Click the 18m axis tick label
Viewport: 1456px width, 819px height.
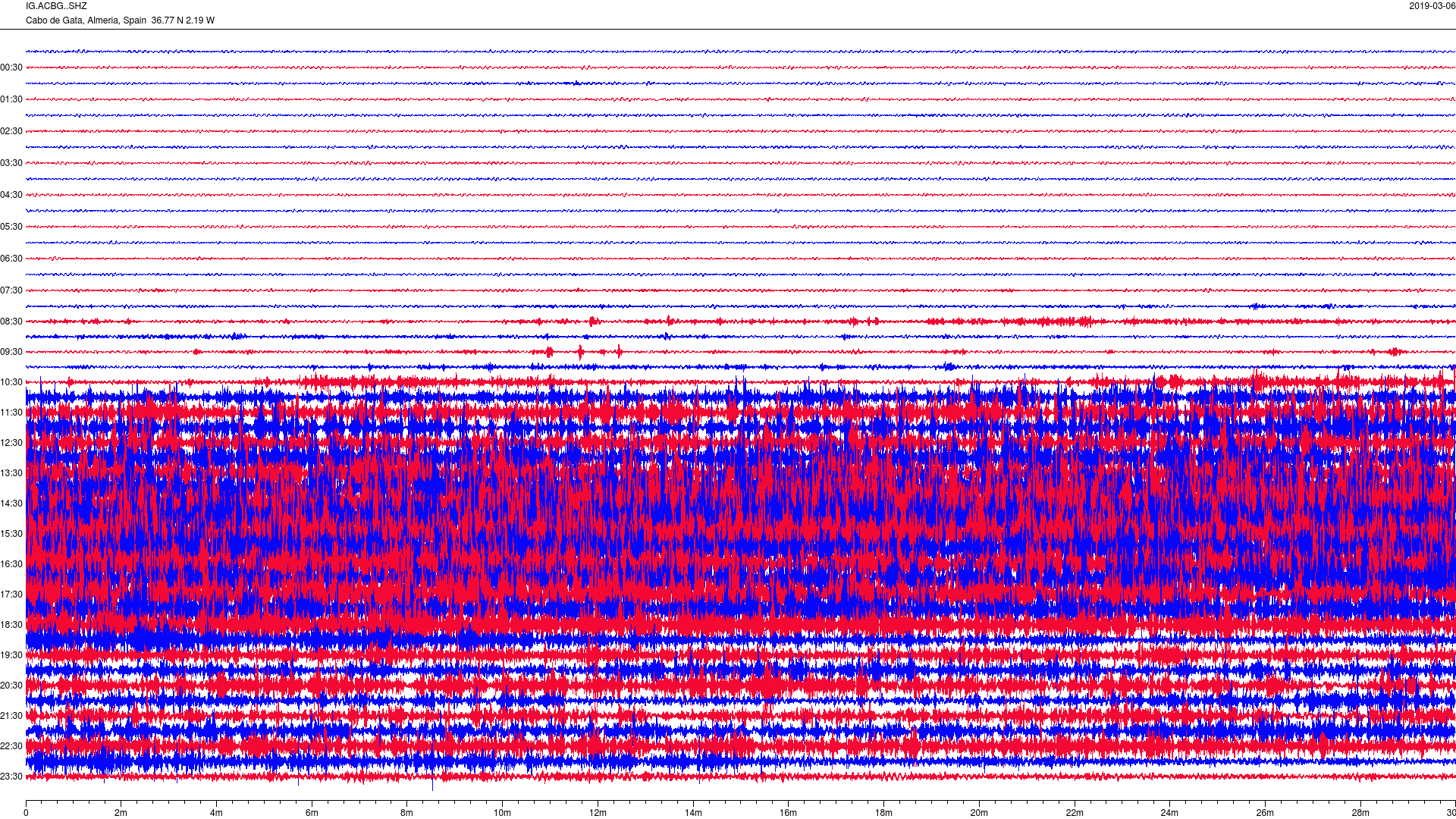click(x=883, y=813)
